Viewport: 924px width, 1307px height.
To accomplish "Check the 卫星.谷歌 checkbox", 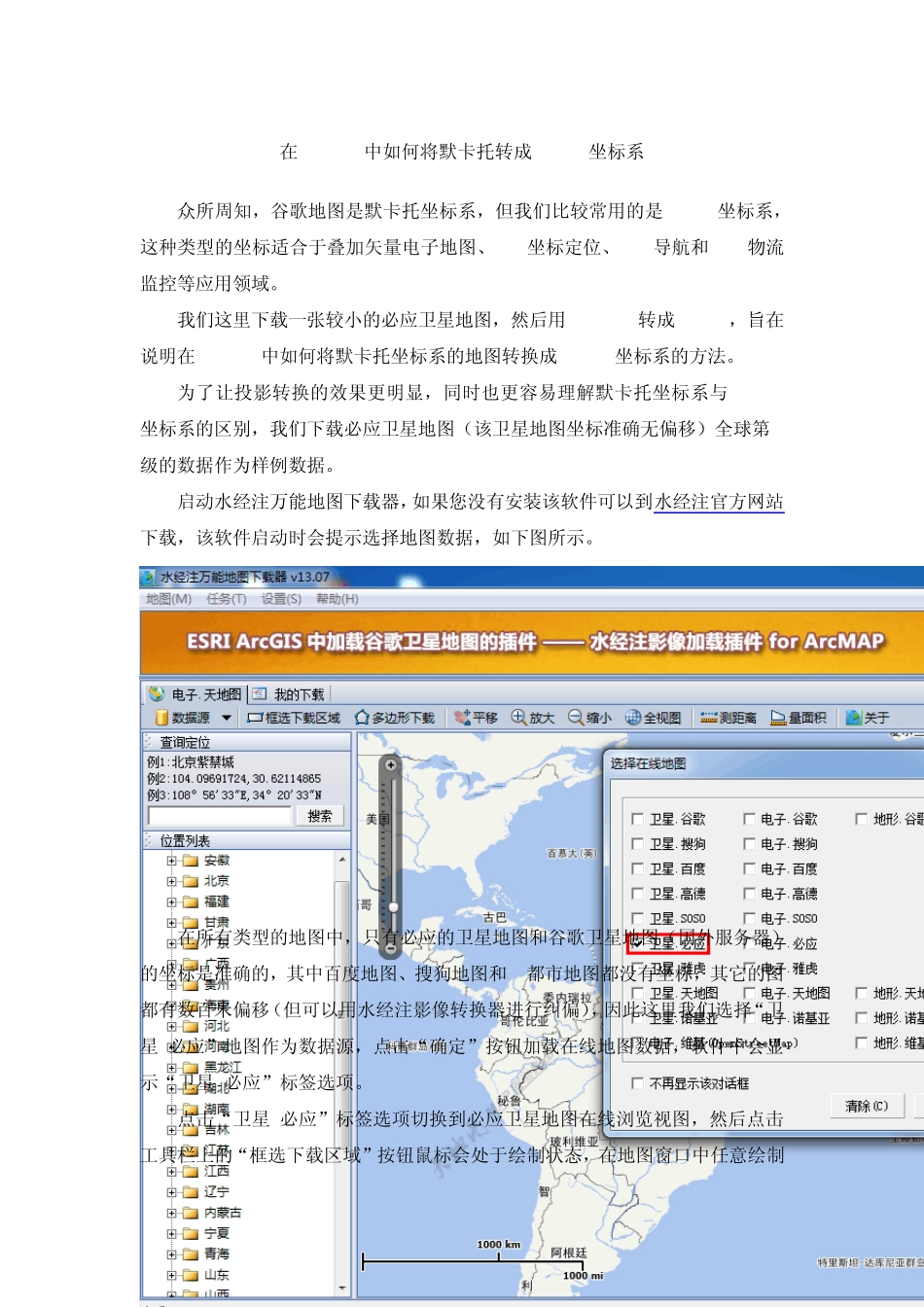I will pos(638,819).
